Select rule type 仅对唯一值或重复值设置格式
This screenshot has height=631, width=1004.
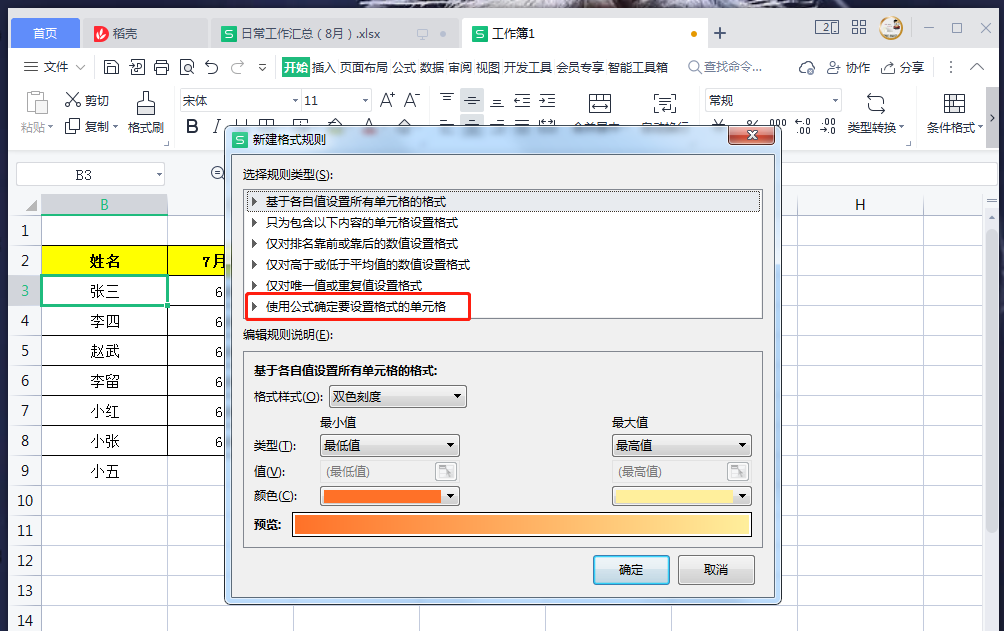tap(503, 286)
